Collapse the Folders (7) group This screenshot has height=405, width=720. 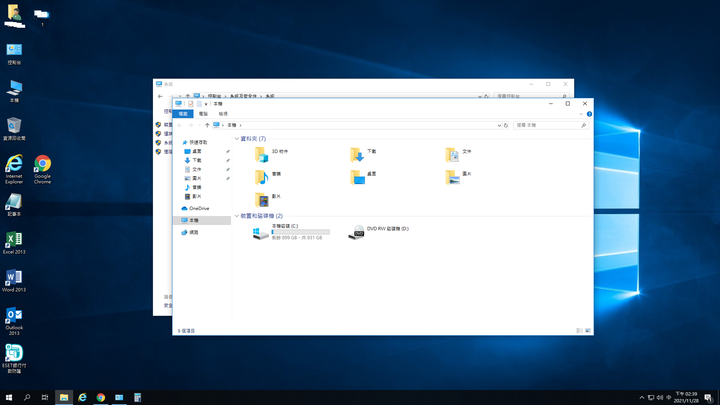[237, 139]
